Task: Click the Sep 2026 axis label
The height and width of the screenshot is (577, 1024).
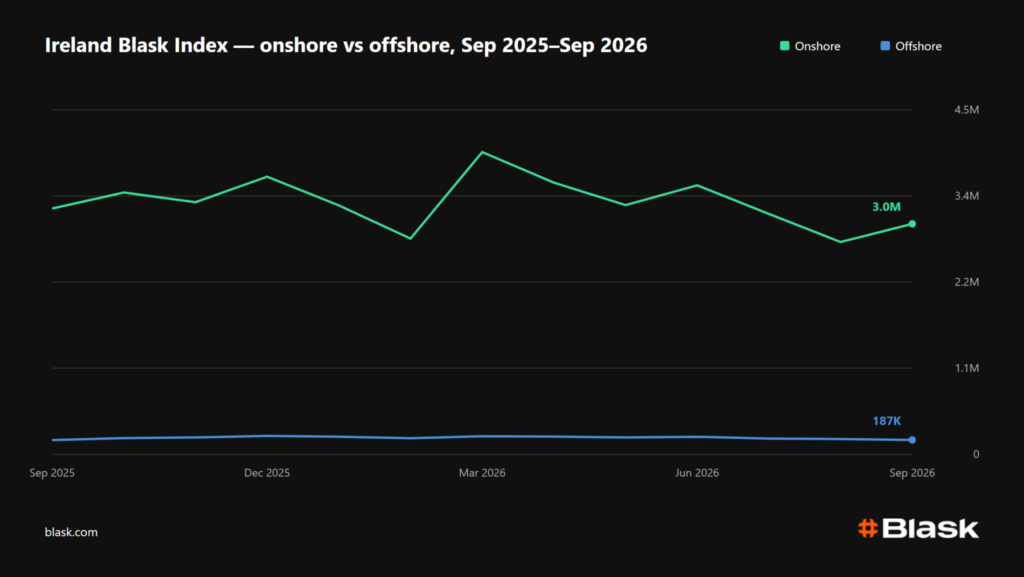Action: [912, 473]
